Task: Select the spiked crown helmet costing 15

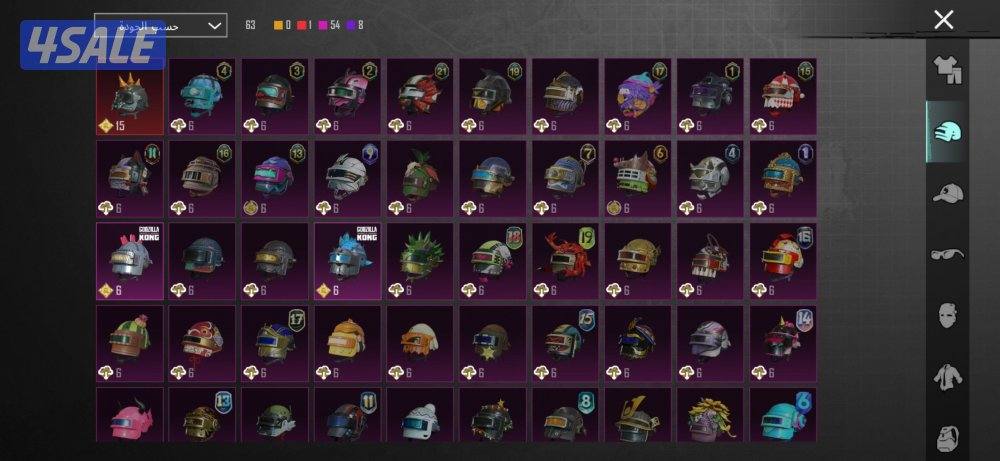Action: (x=130, y=96)
